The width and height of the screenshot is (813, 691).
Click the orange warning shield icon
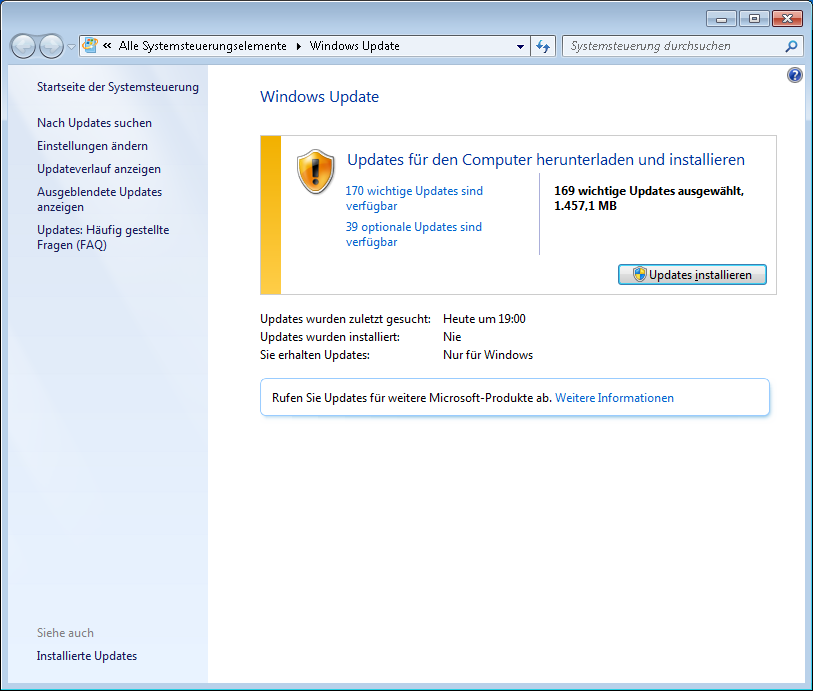click(x=315, y=172)
